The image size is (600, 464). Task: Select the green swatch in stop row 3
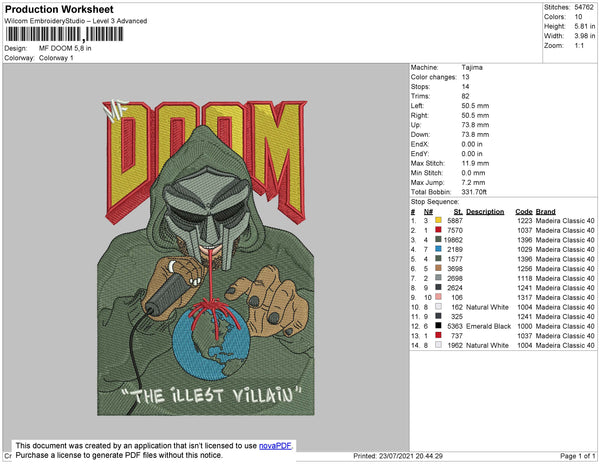438,239
